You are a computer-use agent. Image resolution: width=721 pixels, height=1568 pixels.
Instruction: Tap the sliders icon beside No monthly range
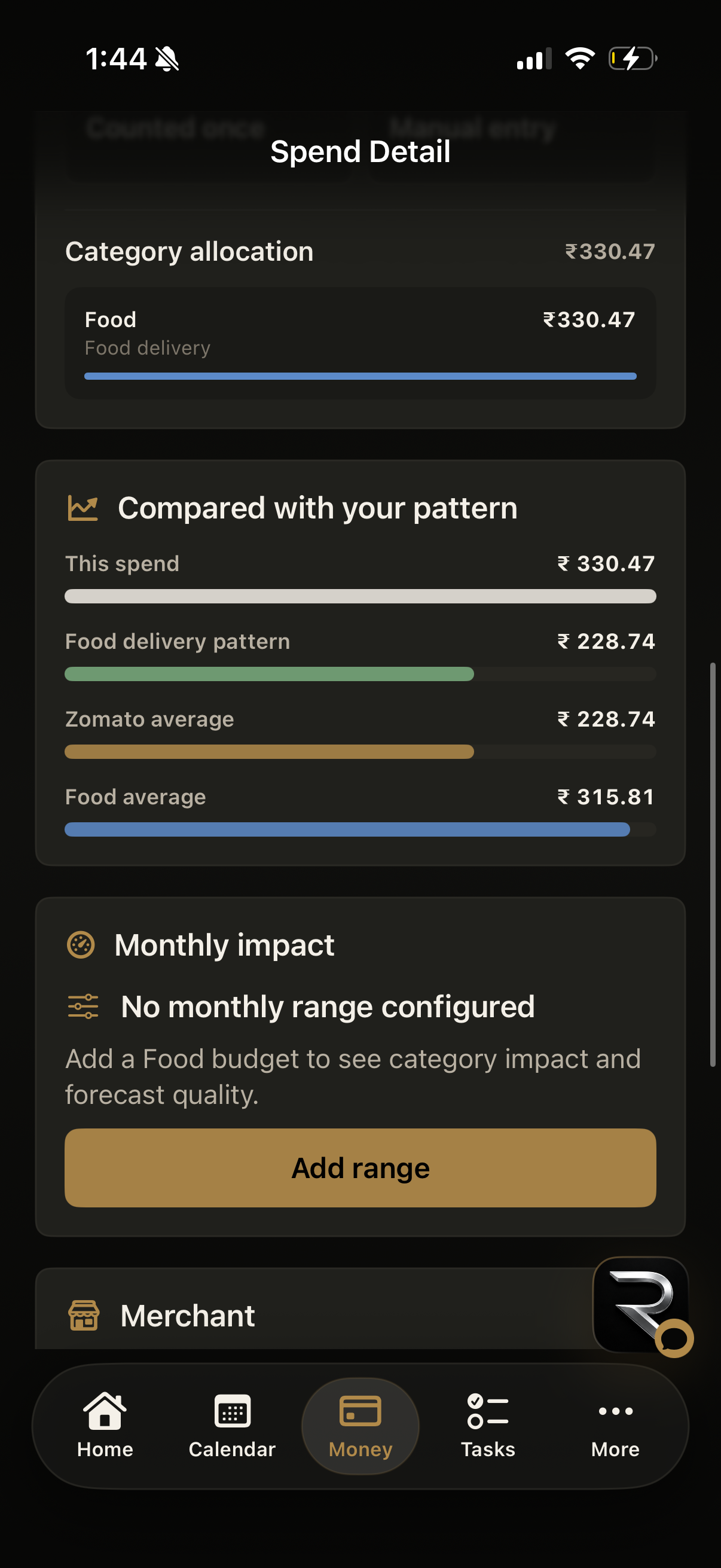tap(83, 1006)
